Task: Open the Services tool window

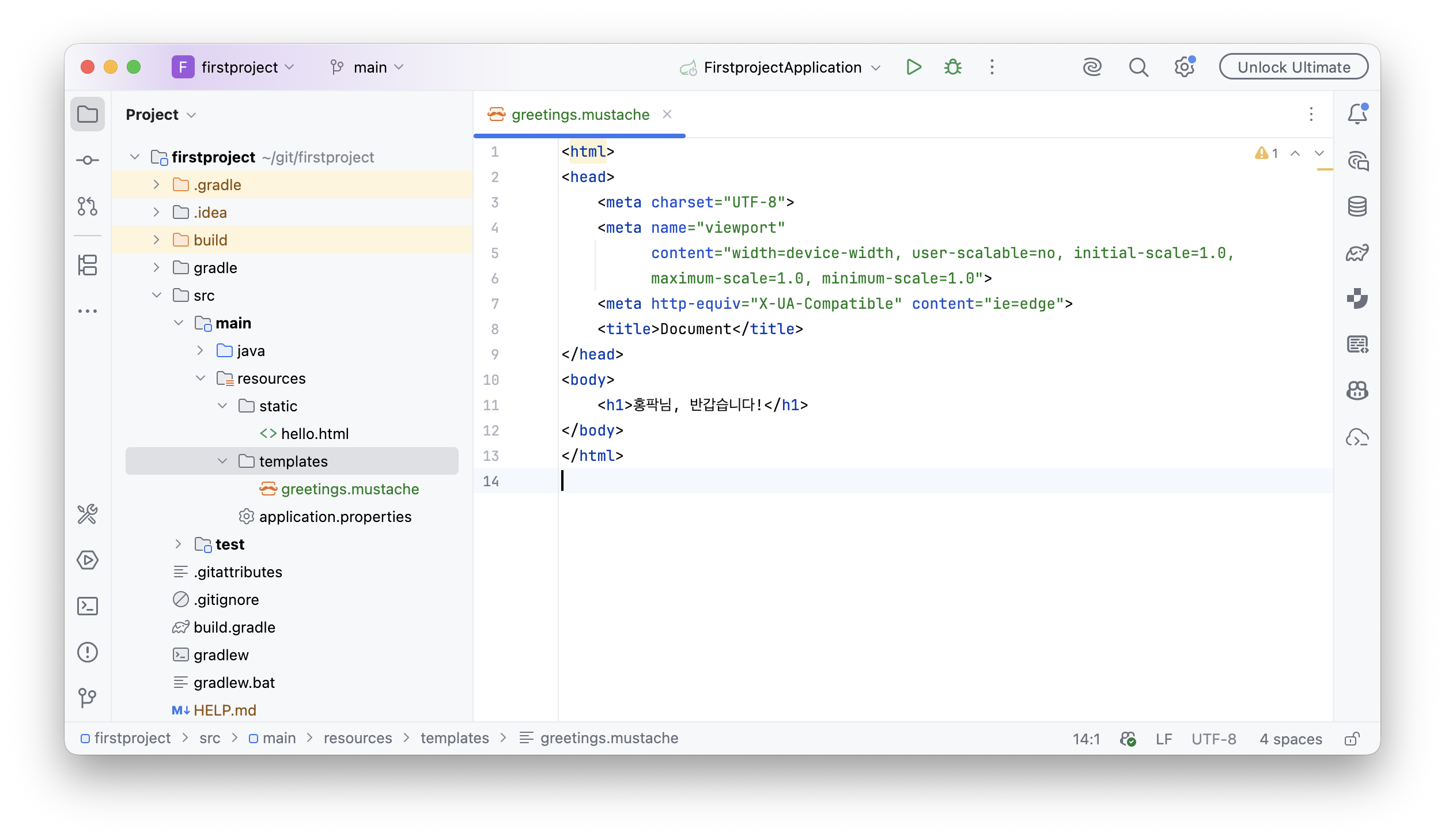Action: (x=88, y=560)
